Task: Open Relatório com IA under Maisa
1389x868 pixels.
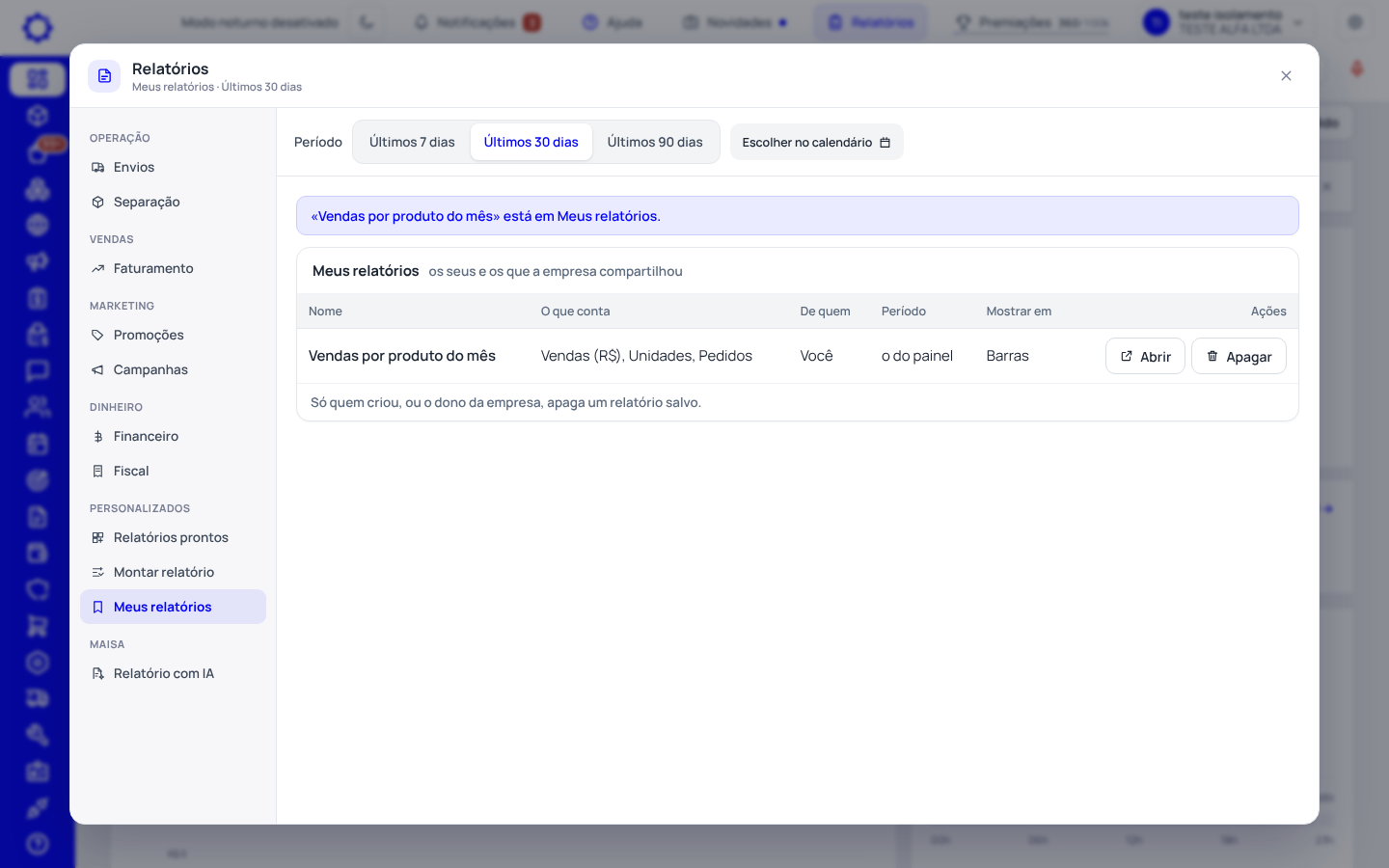Action: tap(173, 673)
